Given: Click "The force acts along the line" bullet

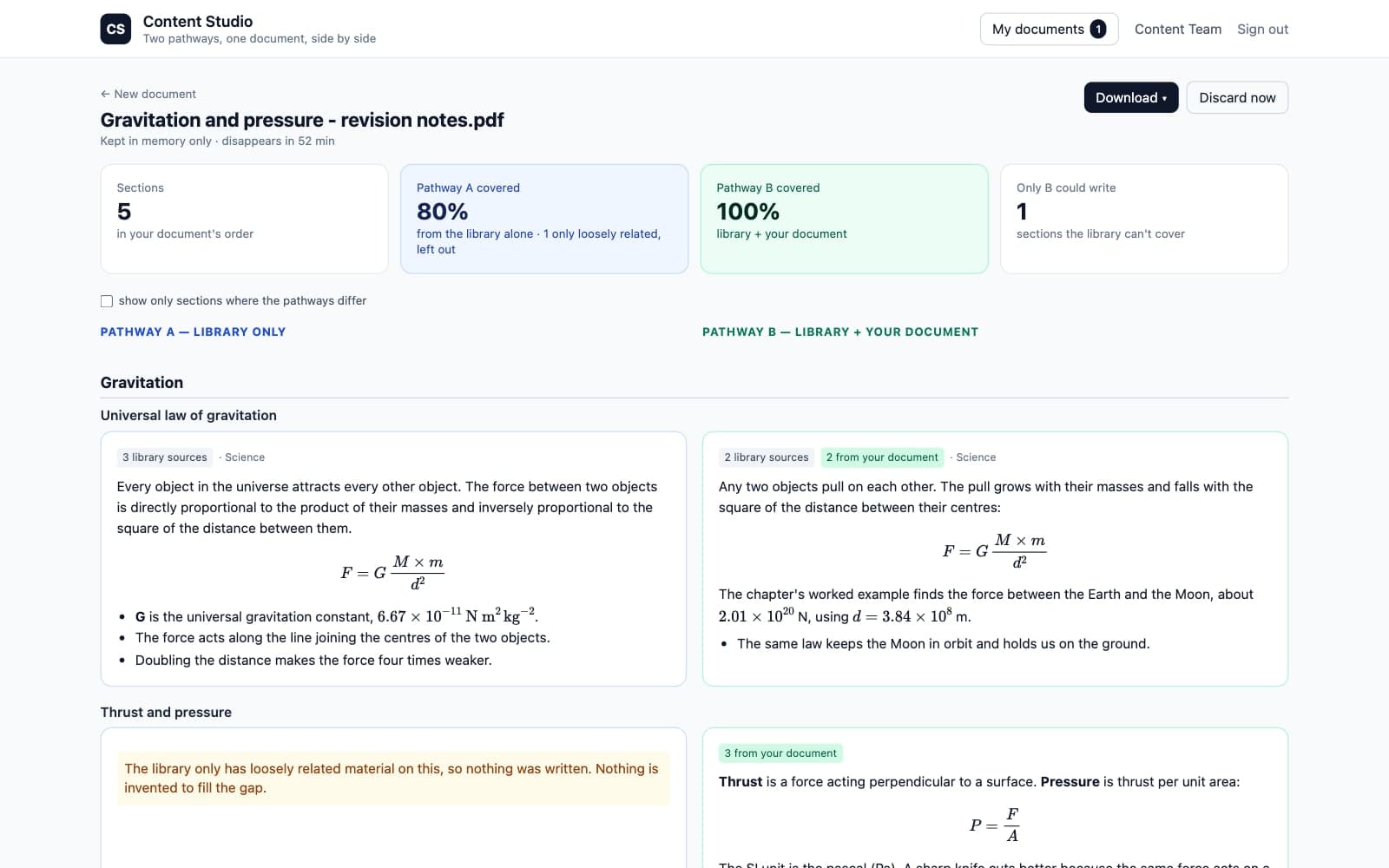Looking at the screenshot, I should pyautogui.click(x=343, y=638).
